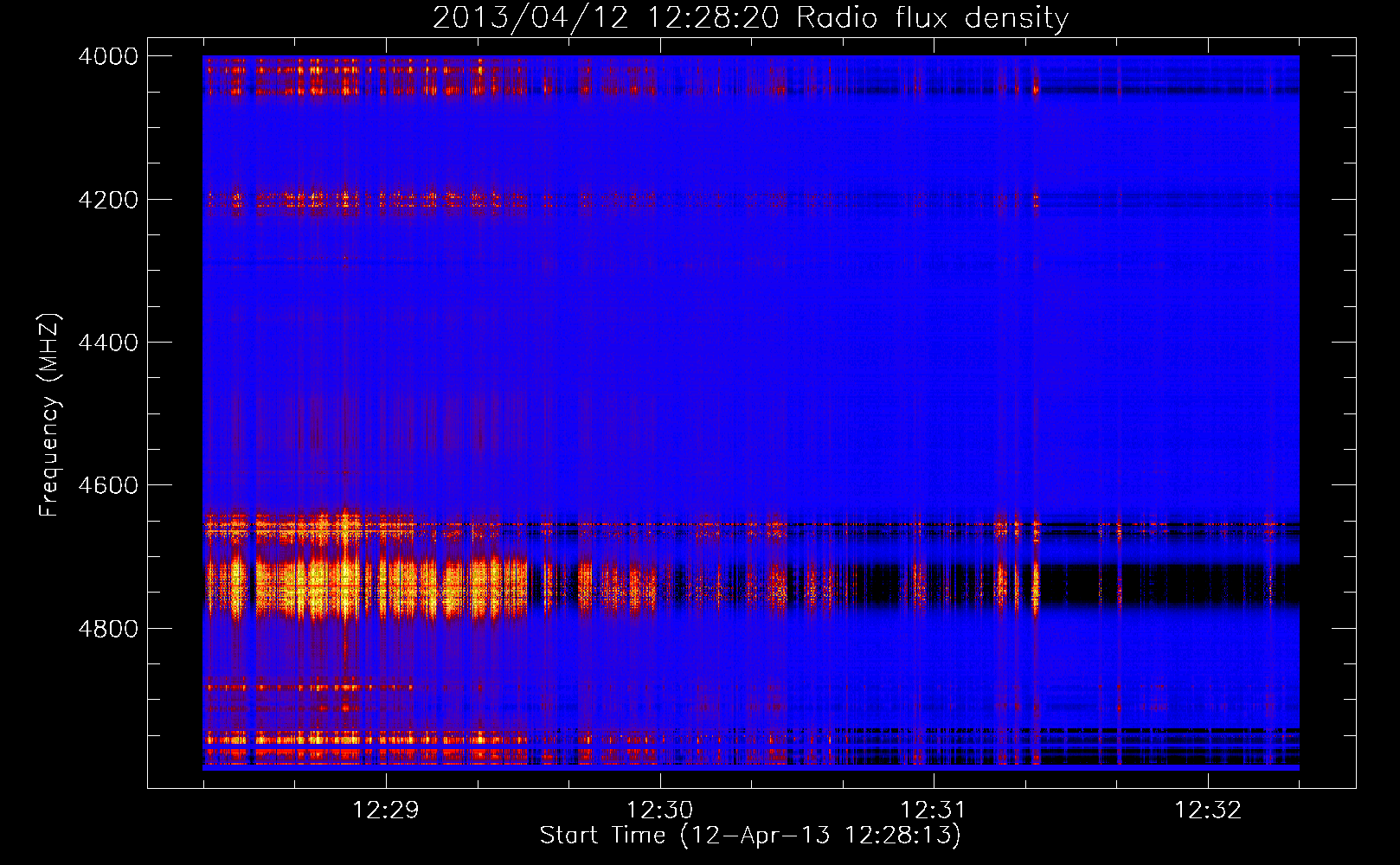Click the 4400 frequency axis label
The image size is (1400, 865).
point(108,343)
